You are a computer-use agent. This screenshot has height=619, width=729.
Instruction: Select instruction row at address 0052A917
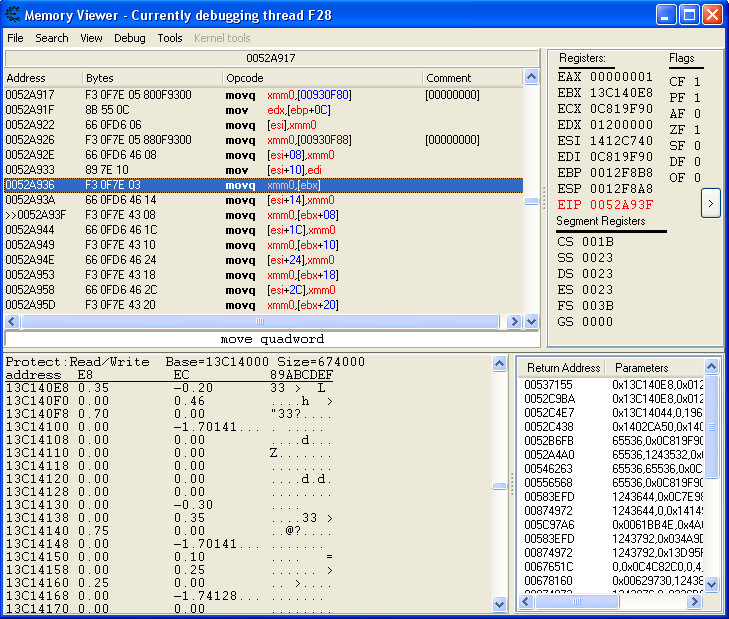coord(264,95)
